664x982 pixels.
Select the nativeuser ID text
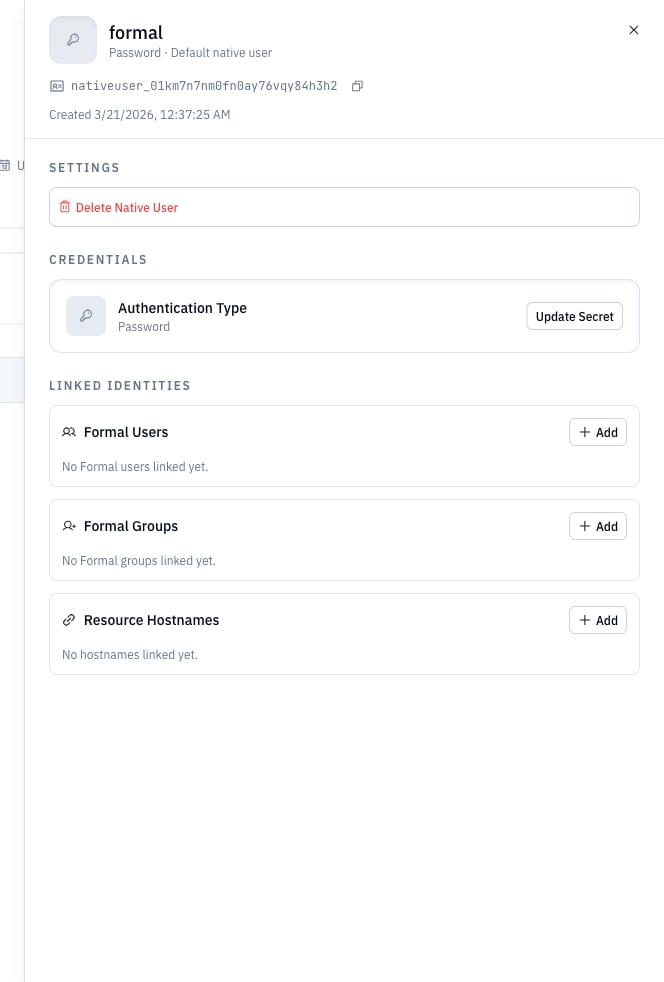204,86
